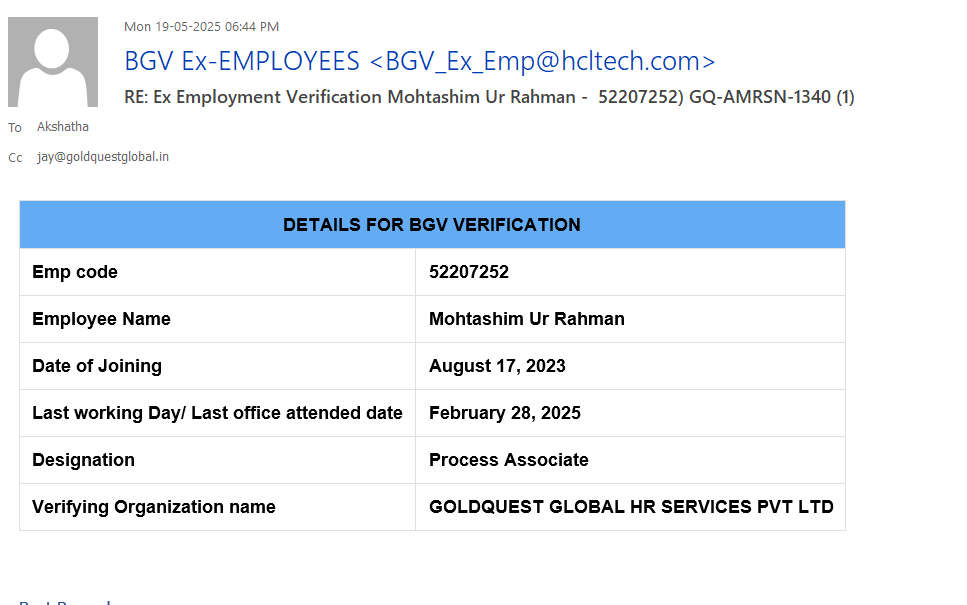This screenshot has width=967, height=605.
Task: Click sender name BGV Ex-EMPLOYEES
Action: pos(241,61)
